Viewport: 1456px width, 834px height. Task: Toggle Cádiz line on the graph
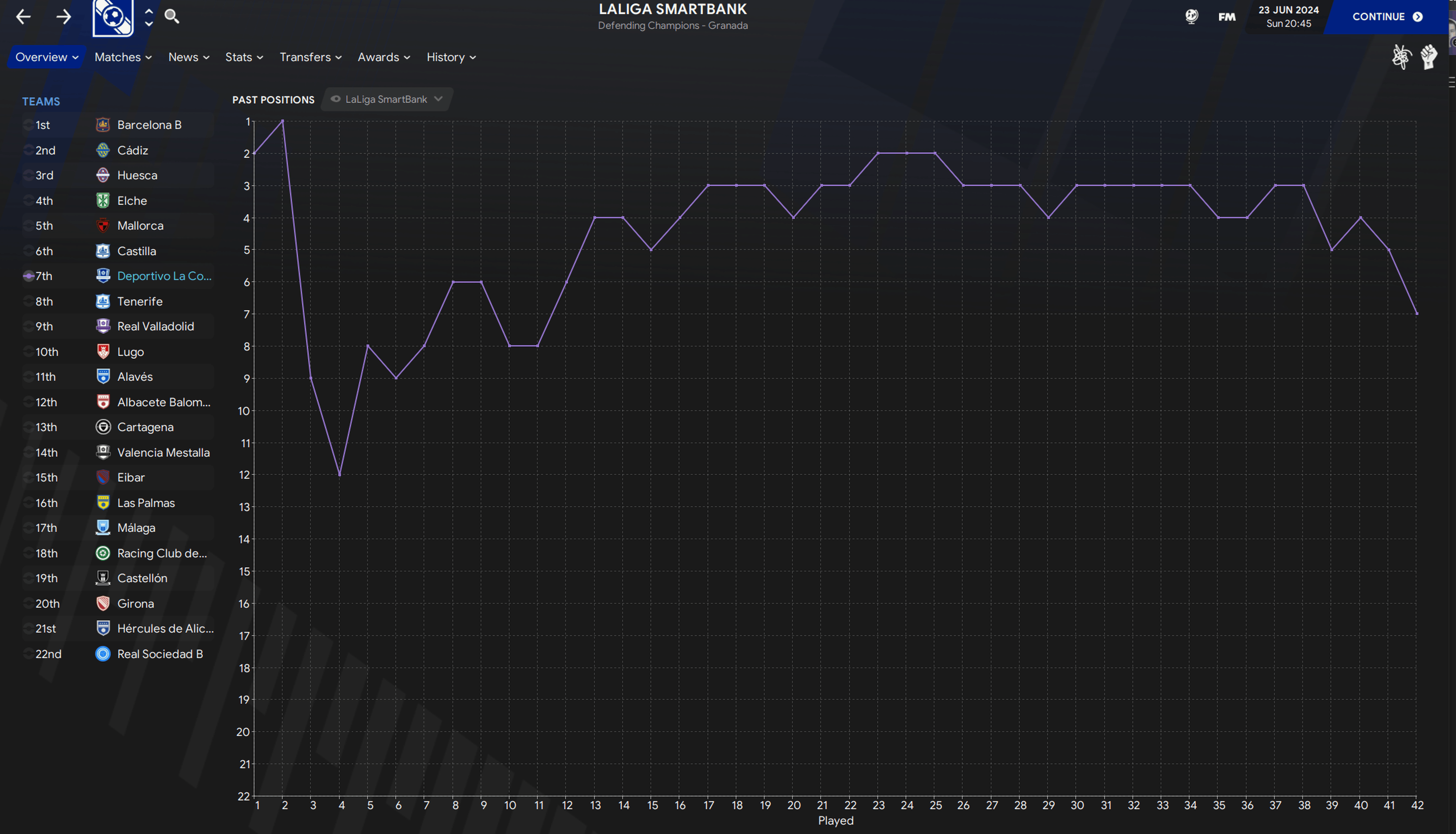[x=28, y=150]
